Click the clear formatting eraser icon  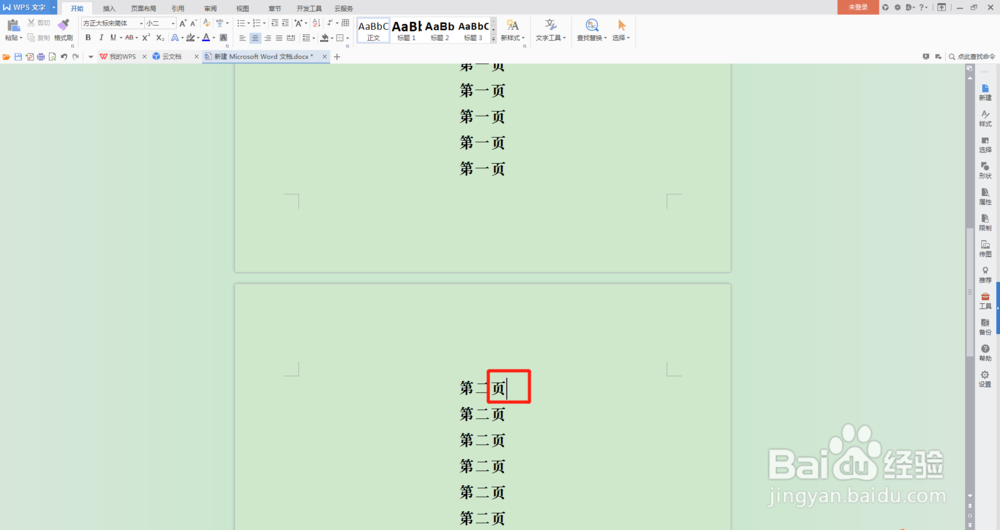tap(207, 23)
